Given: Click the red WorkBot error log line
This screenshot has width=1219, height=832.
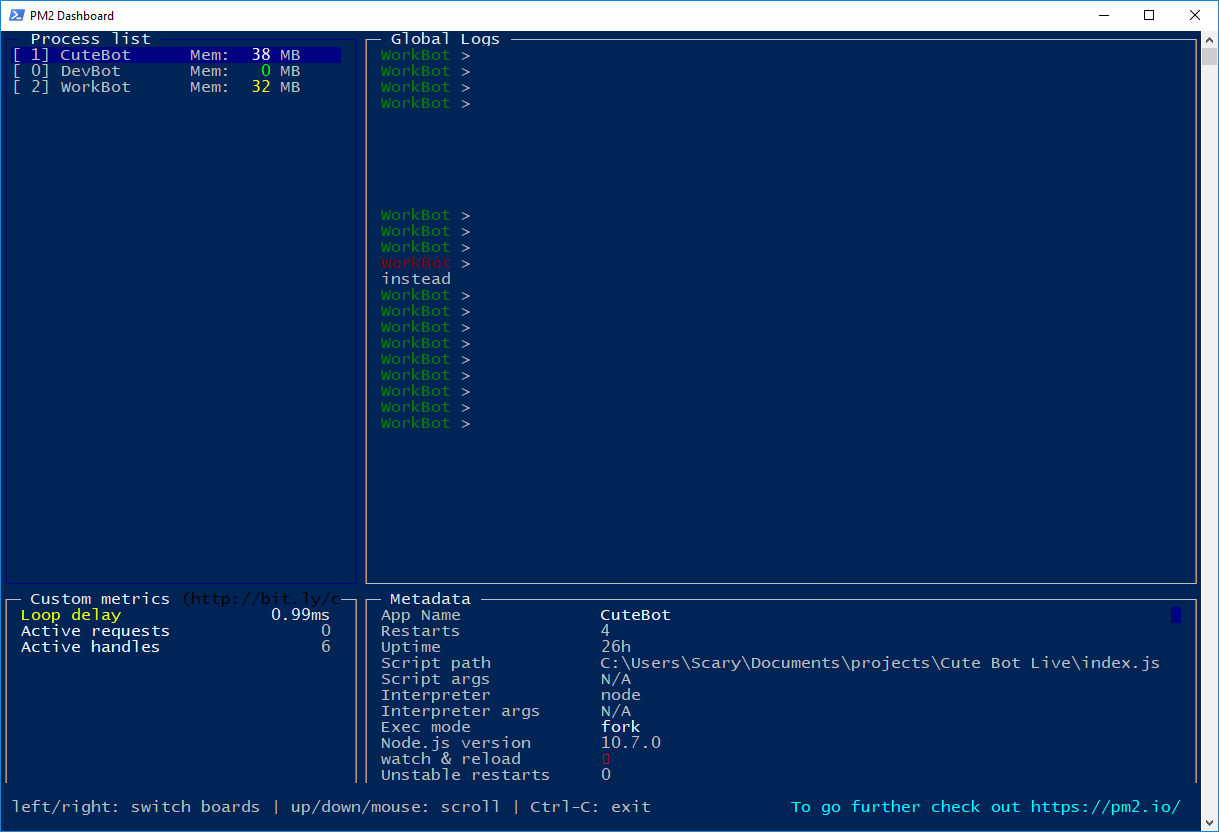Looking at the screenshot, I should [415, 262].
